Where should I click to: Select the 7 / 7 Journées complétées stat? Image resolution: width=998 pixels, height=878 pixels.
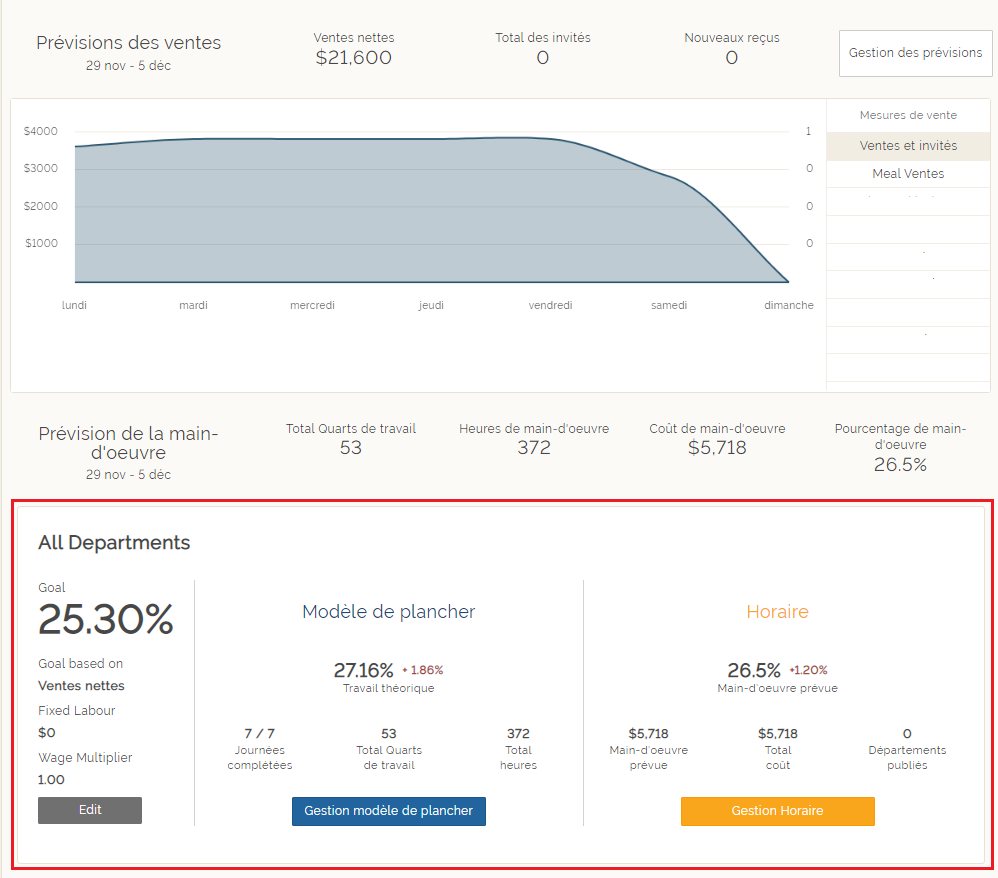[260, 734]
